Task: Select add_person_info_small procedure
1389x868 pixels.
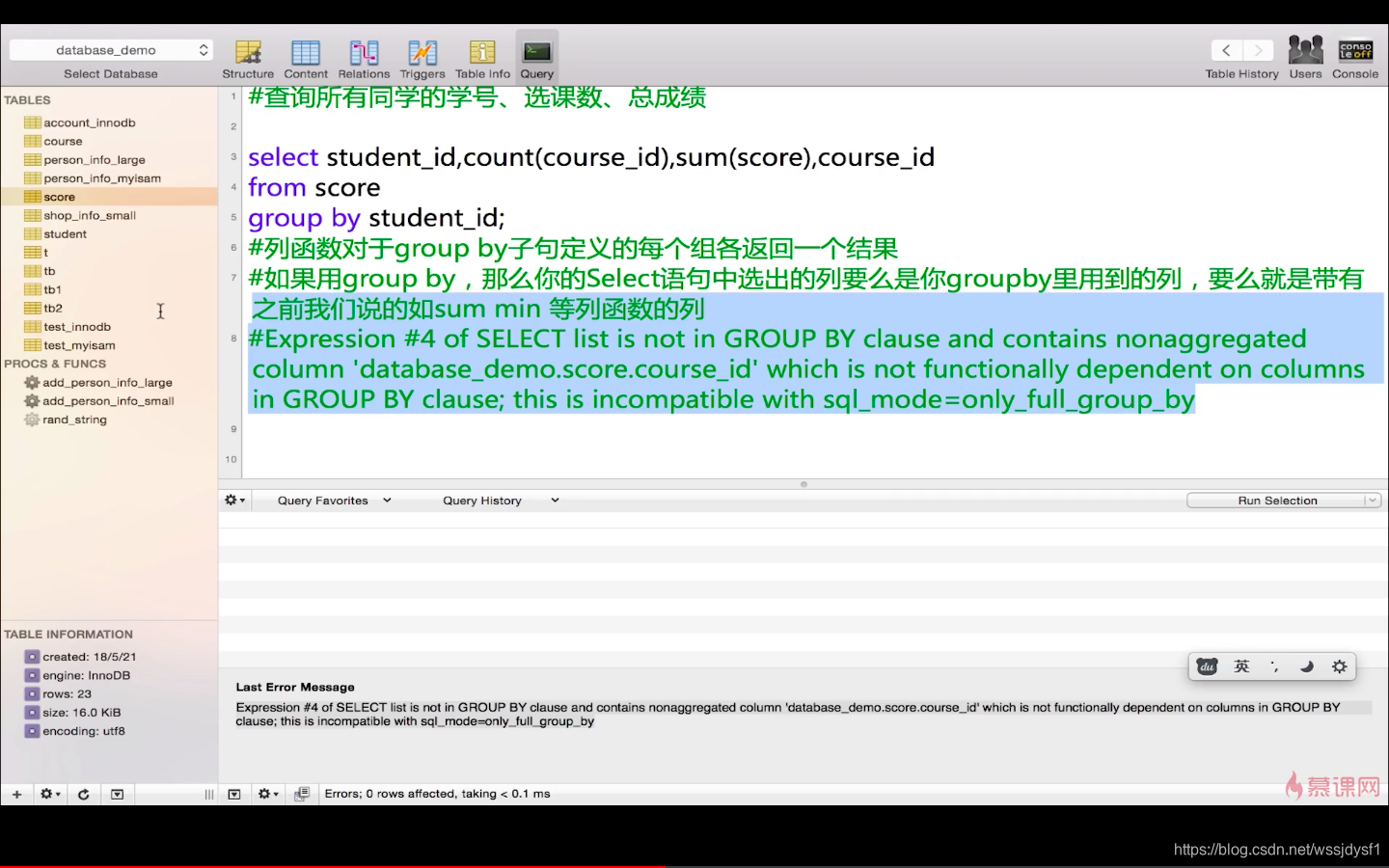Action: (109, 401)
